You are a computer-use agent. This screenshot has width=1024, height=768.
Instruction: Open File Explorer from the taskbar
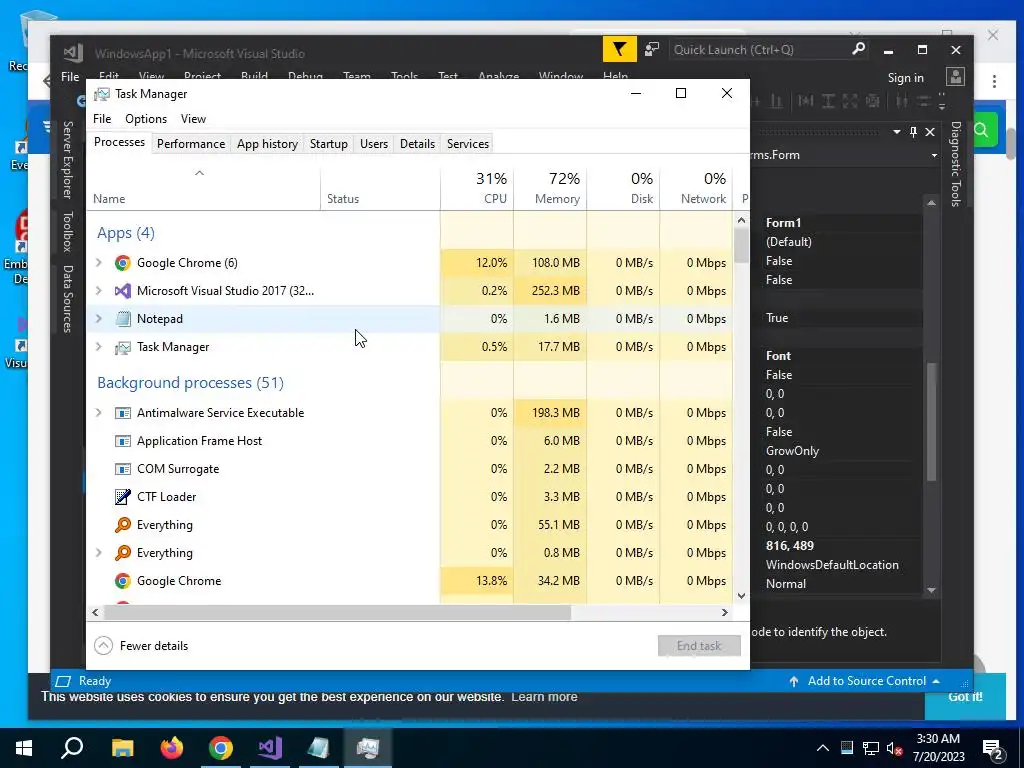tap(122, 748)
